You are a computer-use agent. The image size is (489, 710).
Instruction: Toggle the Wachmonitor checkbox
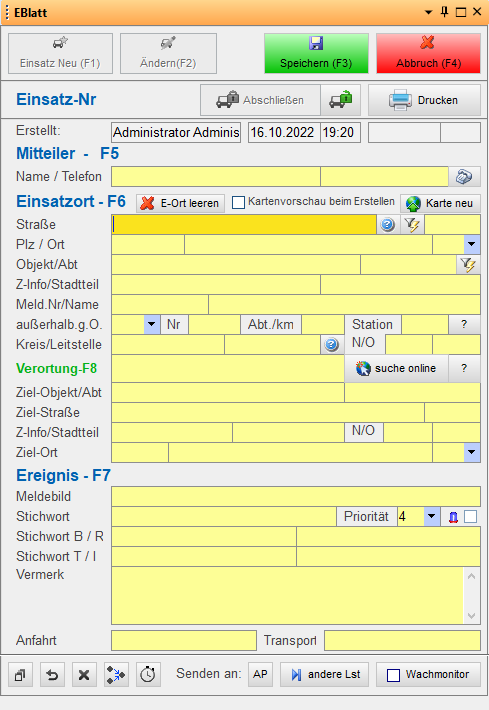(x=393, y=675)
